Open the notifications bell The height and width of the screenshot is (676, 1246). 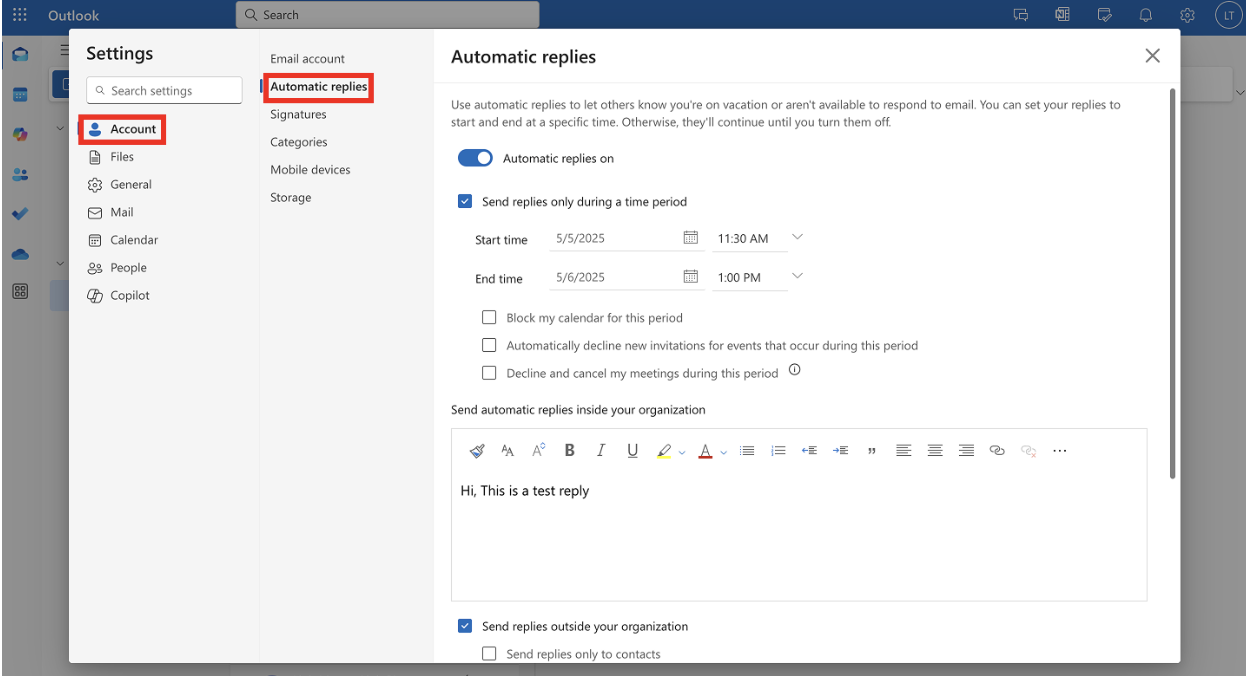[1146, 15]
